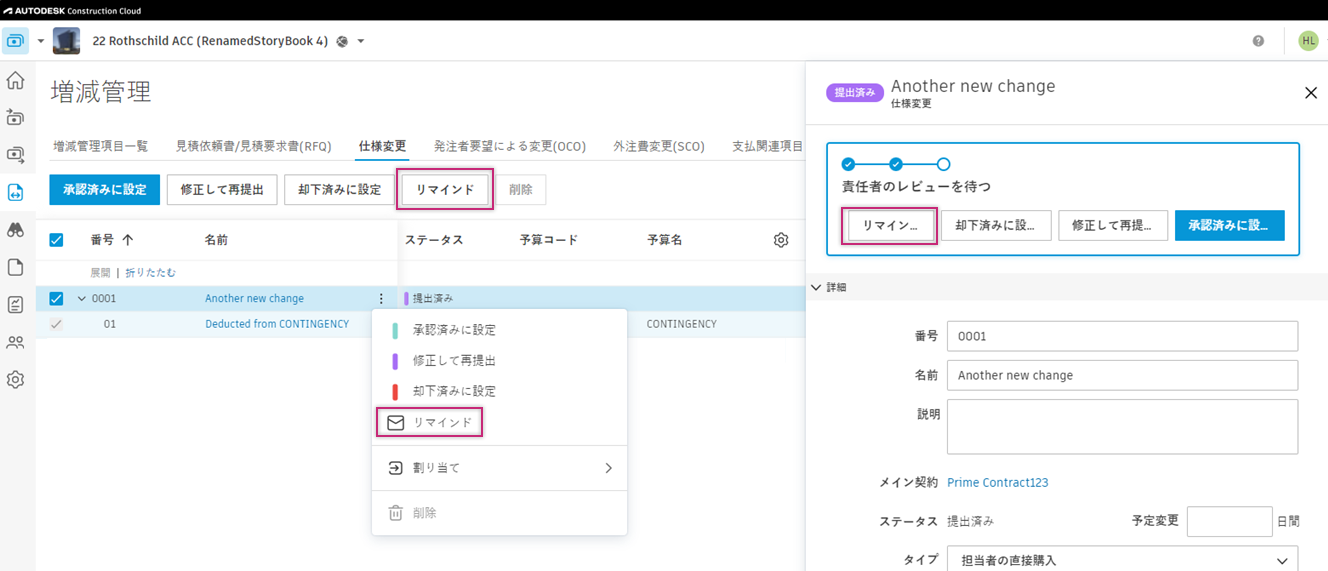Viewport: 1328px width, 571px height.
Task: Click the 提出済み purple status badge
Action: 855,92
